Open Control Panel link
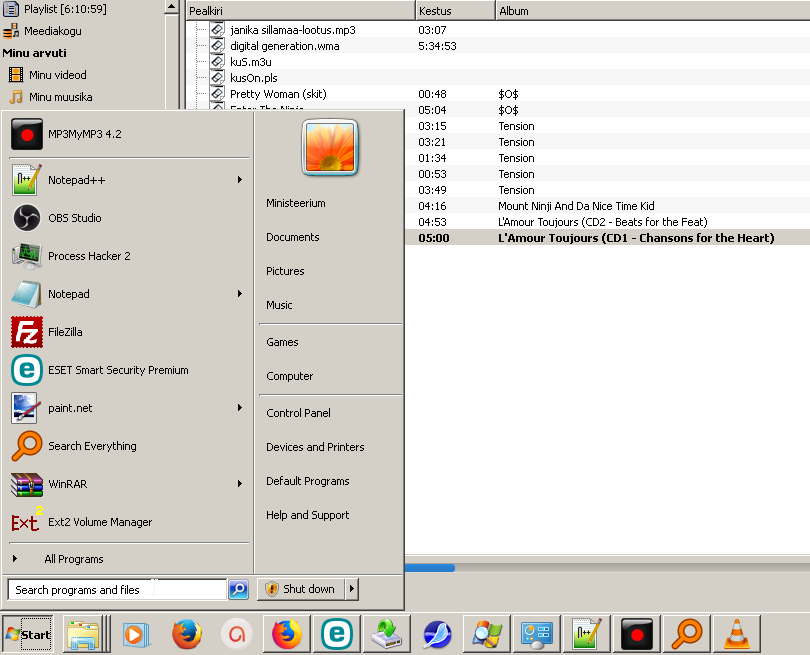810x655 pixels. click(299, 413)
